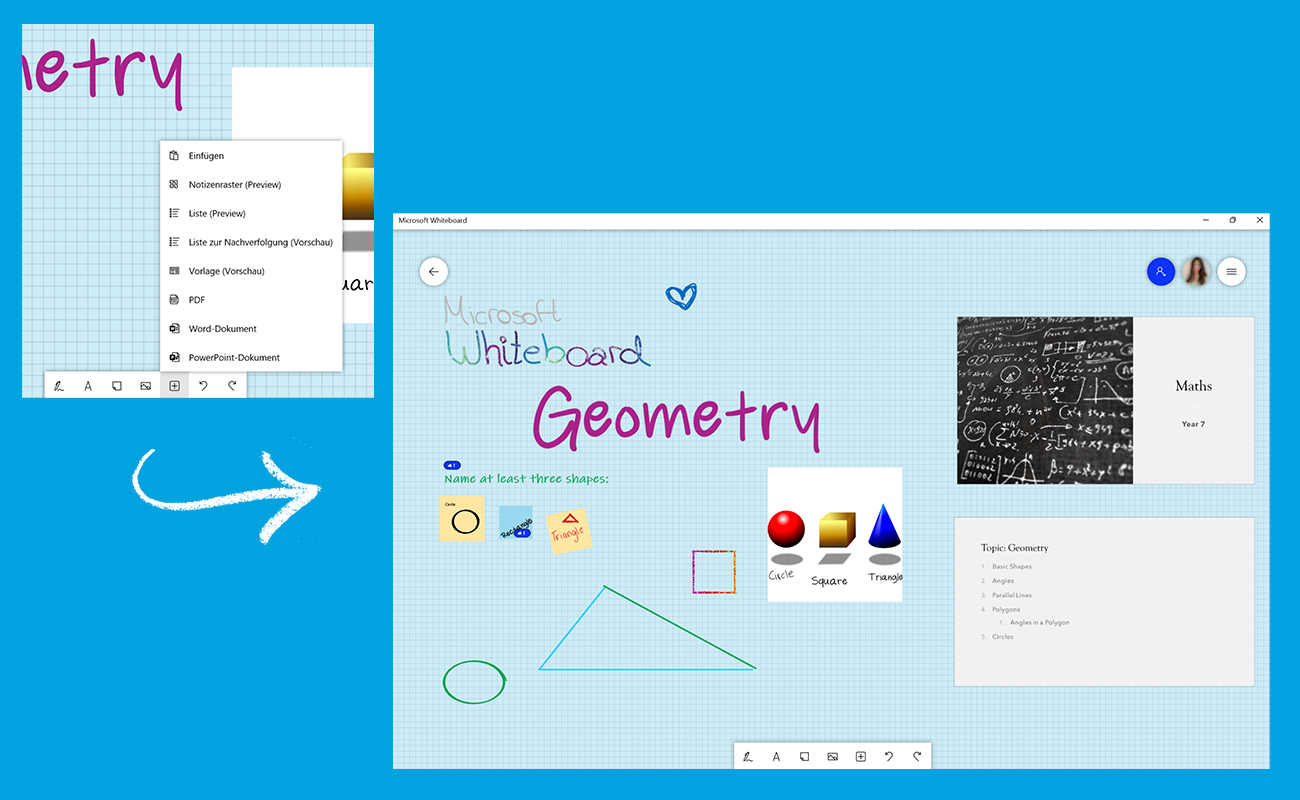Maximize the Microsoft Whiteboard window

1233,220
